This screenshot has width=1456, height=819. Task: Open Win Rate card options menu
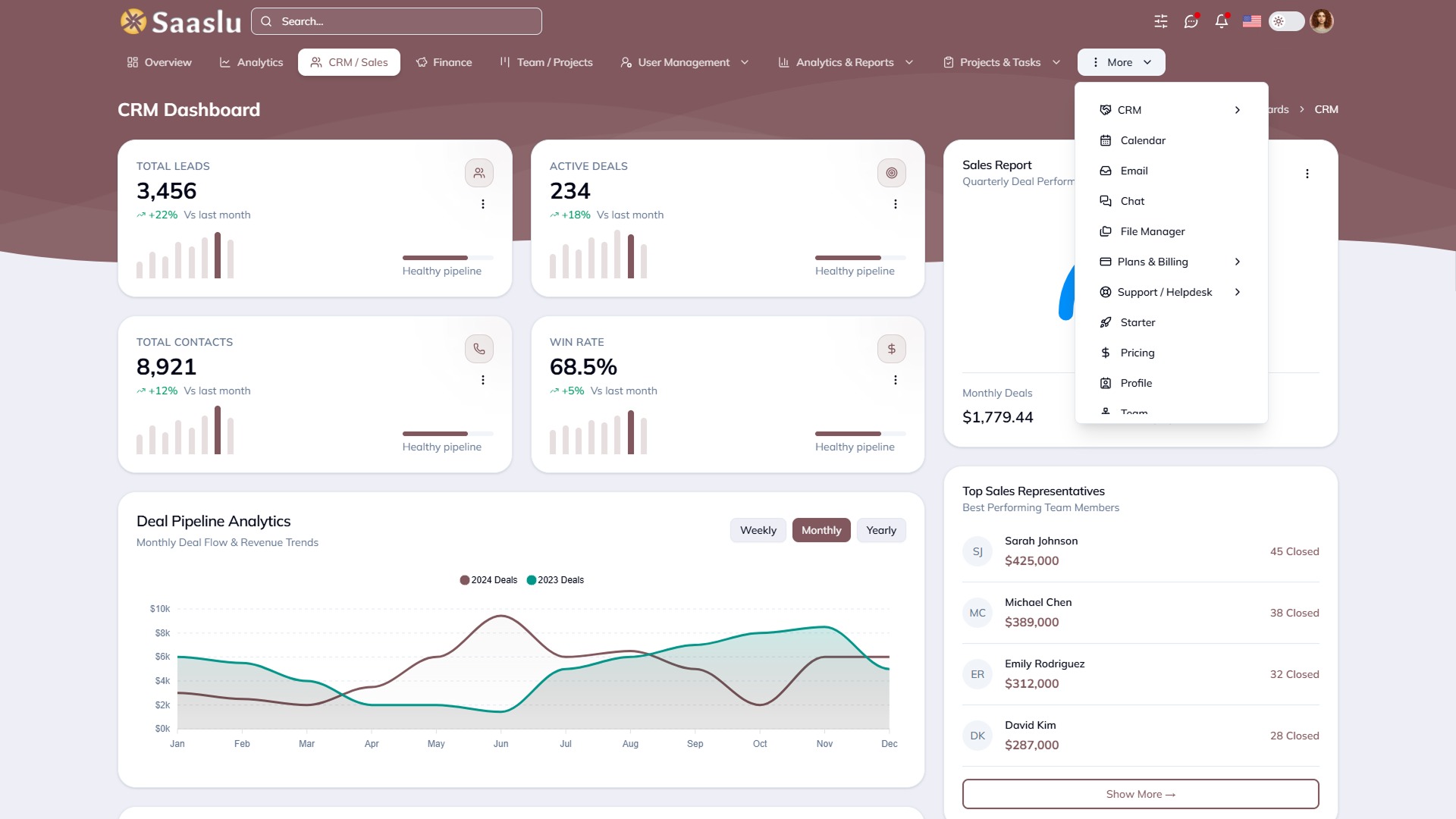click(896, 380)
